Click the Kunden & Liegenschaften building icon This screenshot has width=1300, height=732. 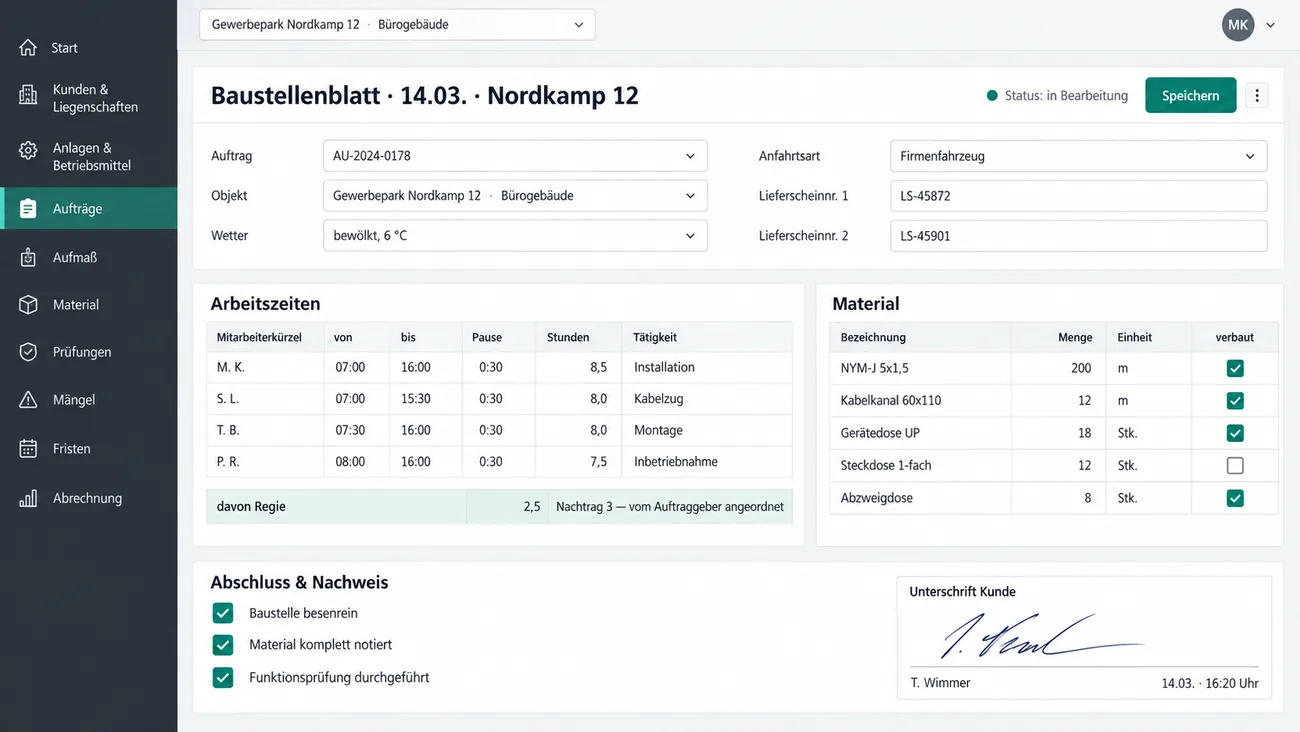pos(28,96)
